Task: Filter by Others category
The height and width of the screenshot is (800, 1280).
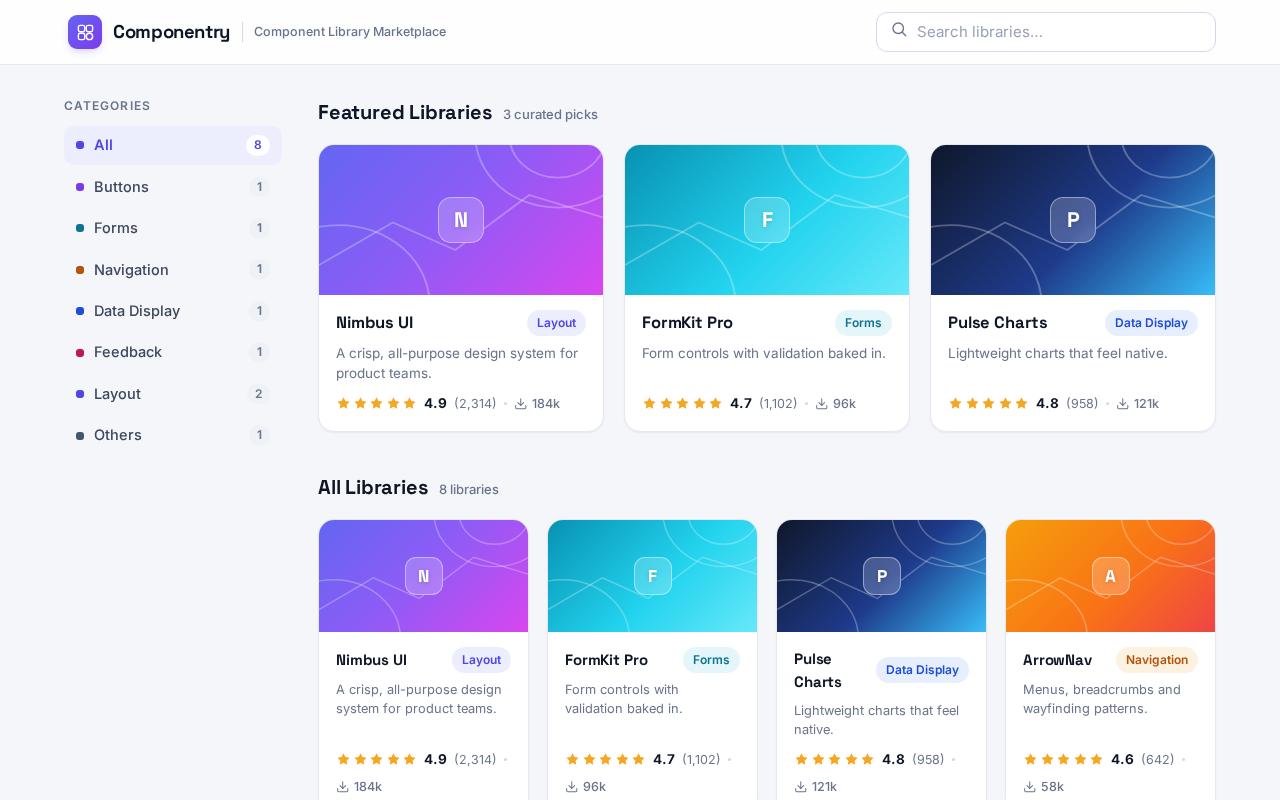Action: click(173, 435)
